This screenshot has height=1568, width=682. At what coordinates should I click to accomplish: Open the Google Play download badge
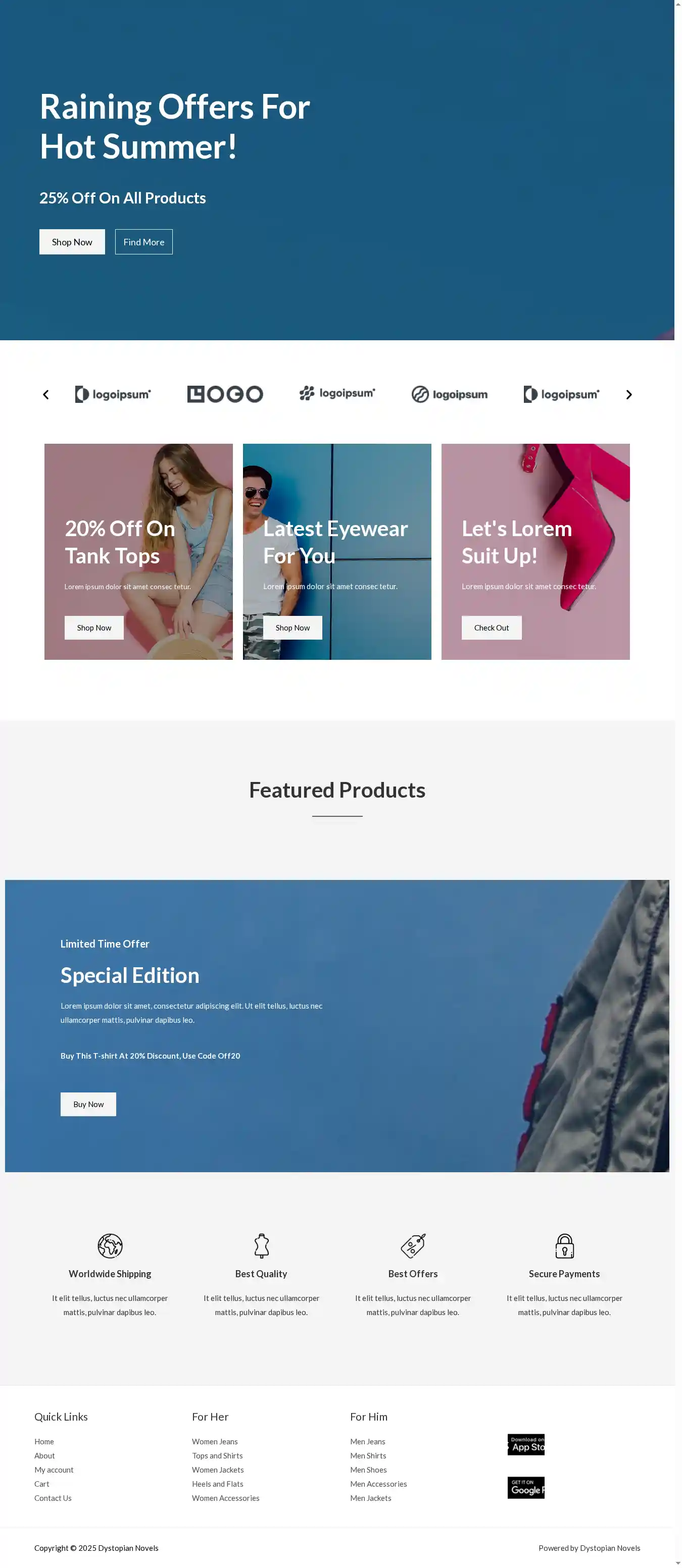526,1487
